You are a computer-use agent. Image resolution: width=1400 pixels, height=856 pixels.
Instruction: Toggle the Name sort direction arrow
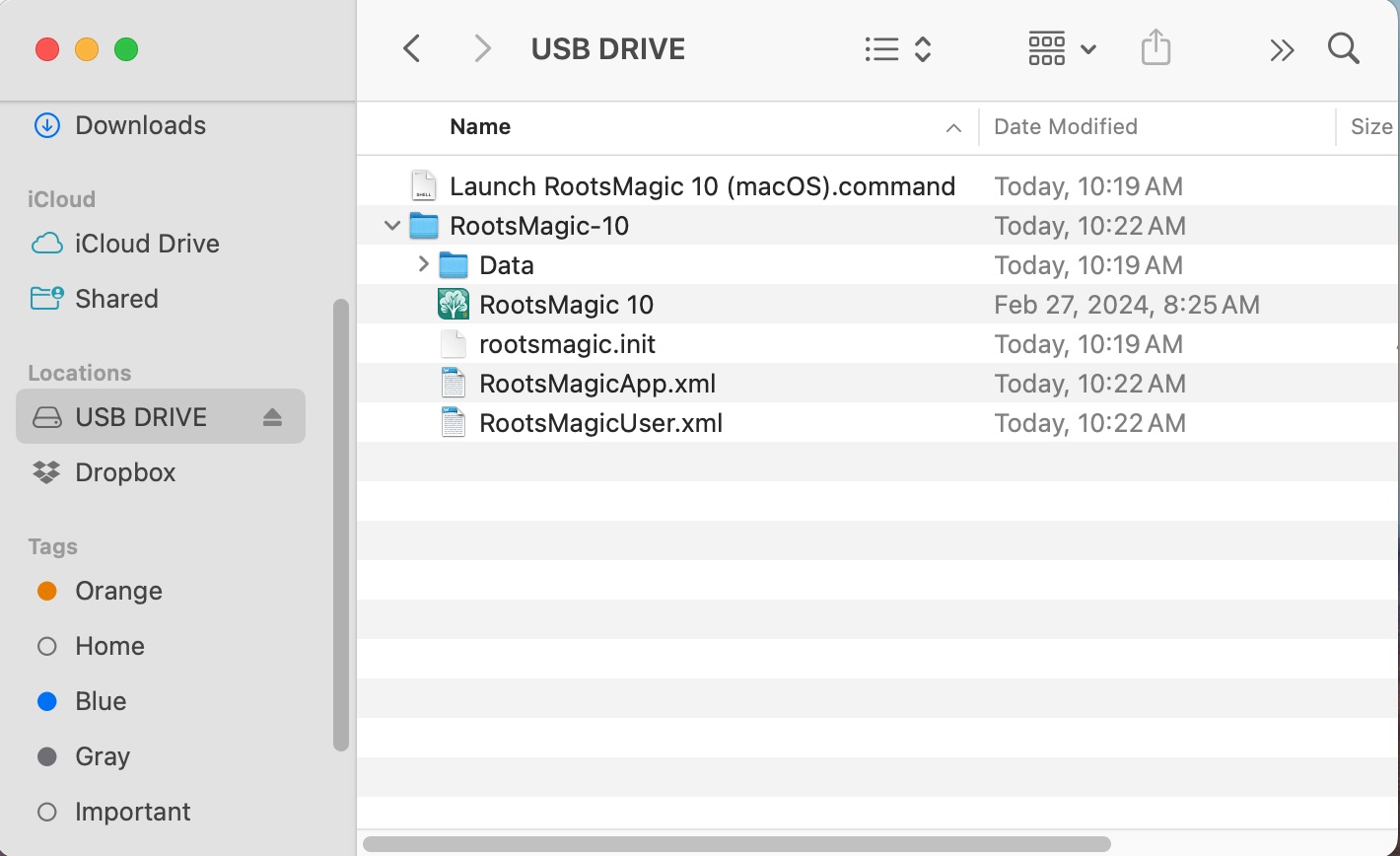pyautogui.click(x=953, y=127)
